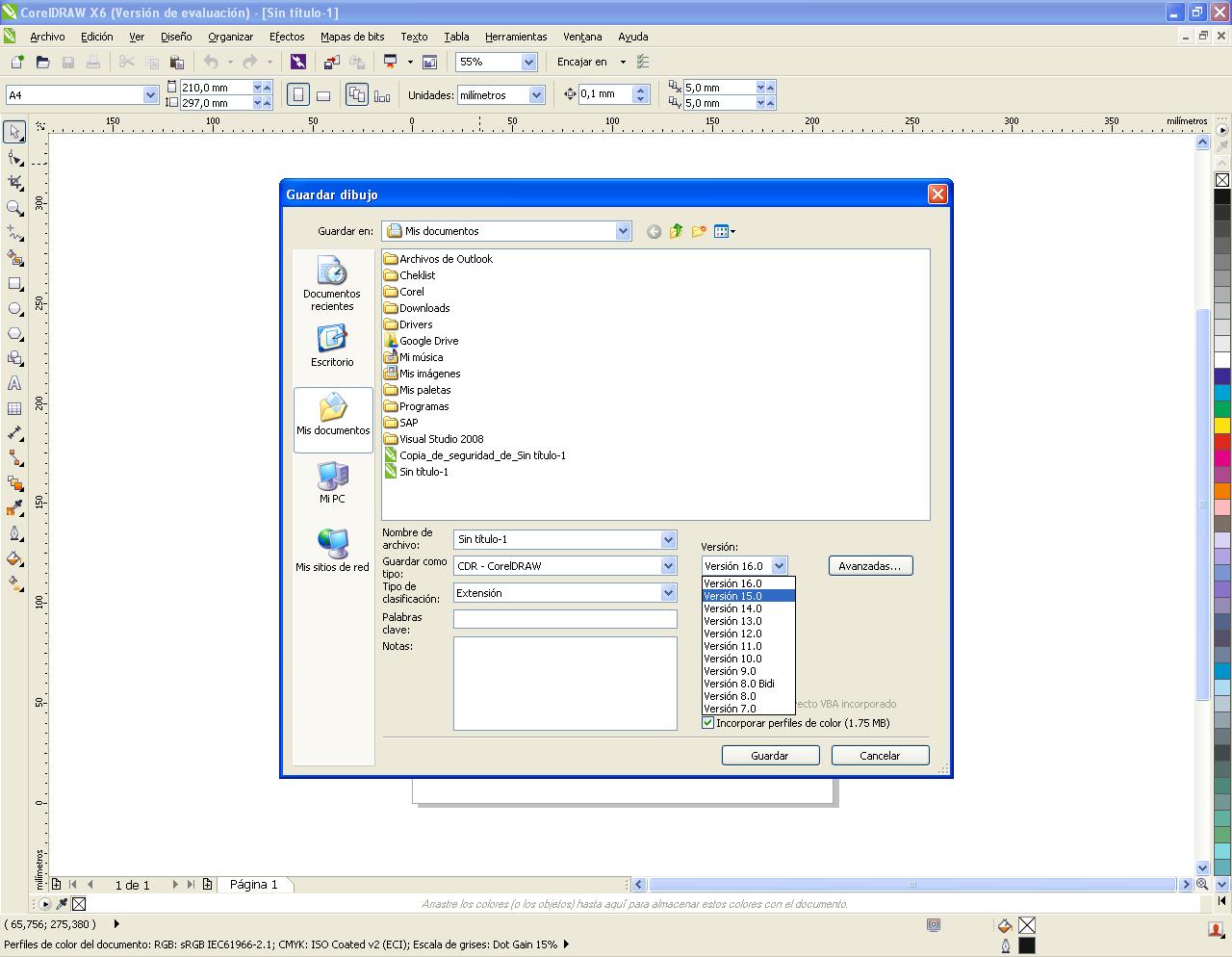Select the Ellipse tool
The image size is (1232, 957).
pos(14,308)
